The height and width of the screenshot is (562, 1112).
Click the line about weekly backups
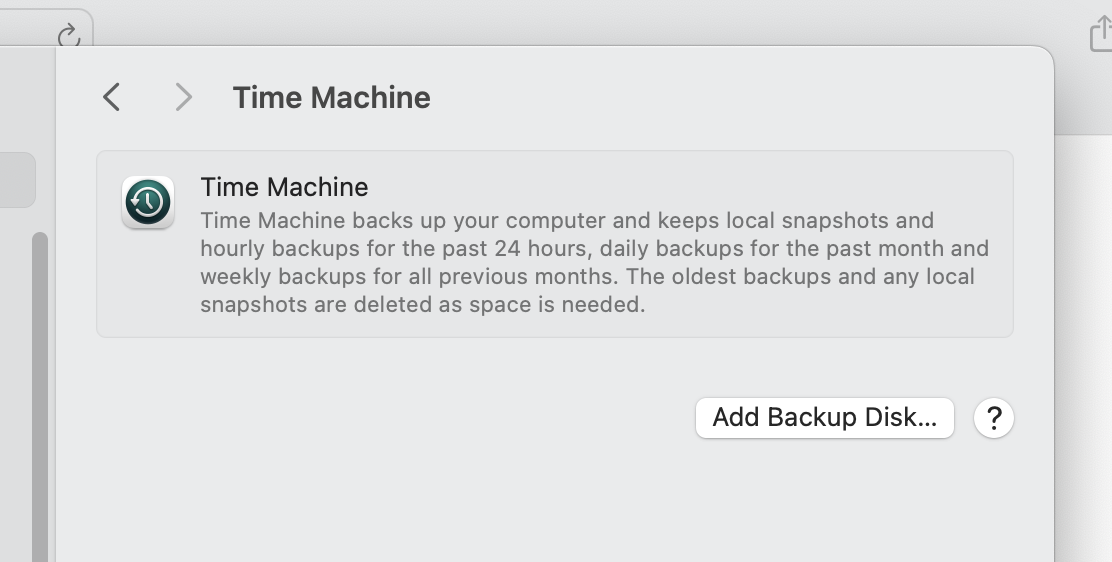[x=587, y=276]
